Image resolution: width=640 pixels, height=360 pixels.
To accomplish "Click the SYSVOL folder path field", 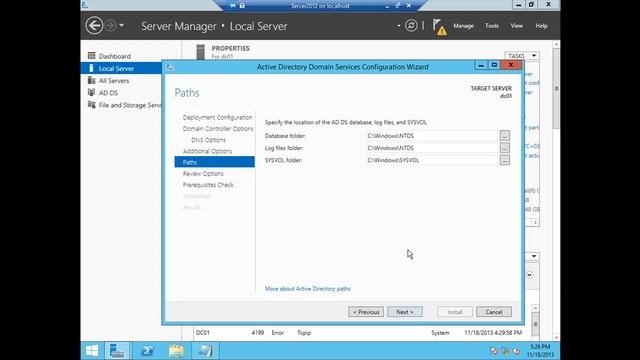I will 432,160.
